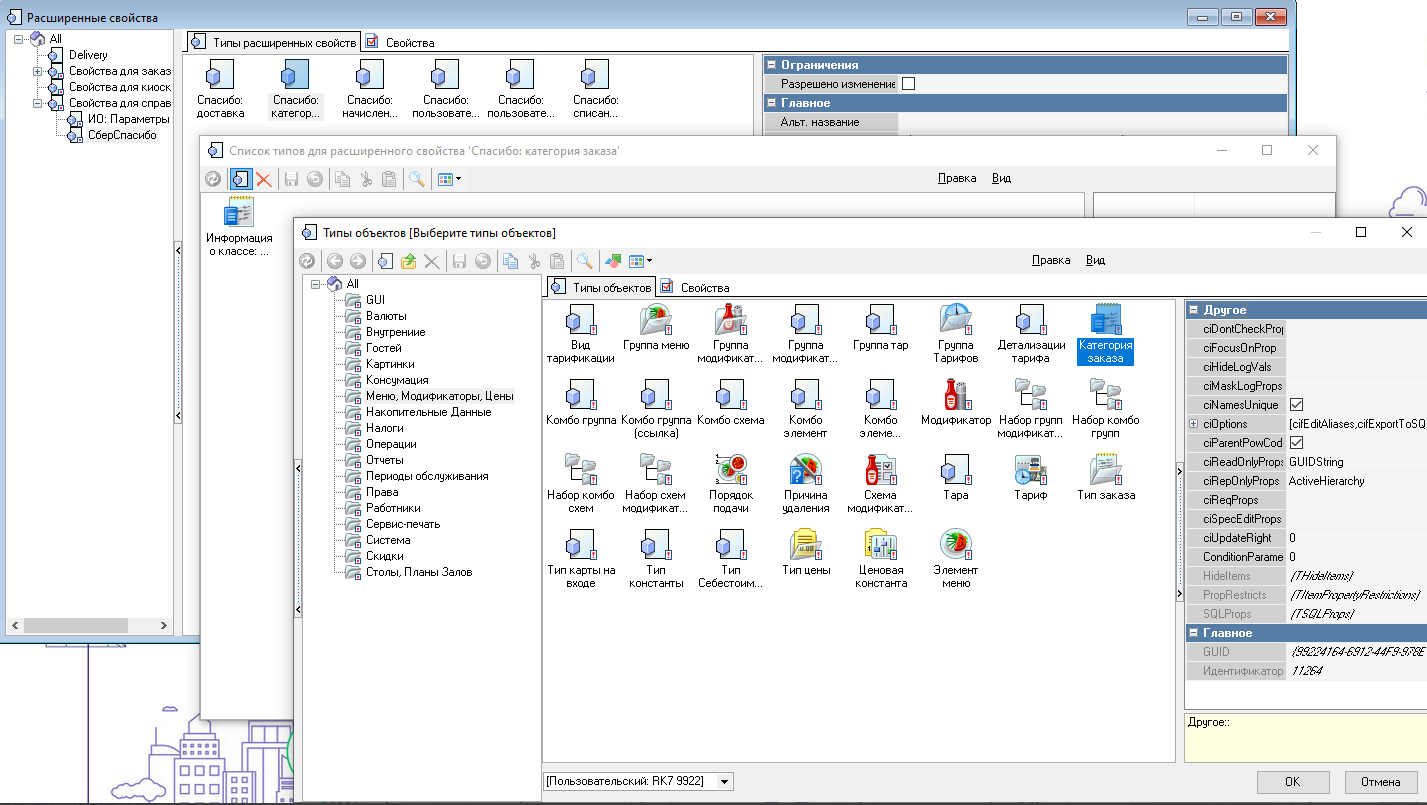Select the Группа Тарифов clock icon
This screenshot has width=1427, height=805.
(955, 320)
